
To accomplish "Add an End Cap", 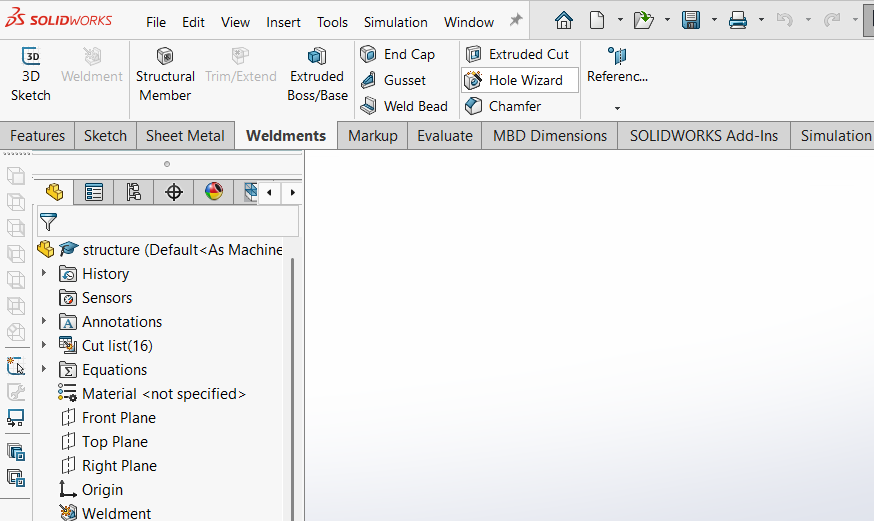I will pos(397,54).
